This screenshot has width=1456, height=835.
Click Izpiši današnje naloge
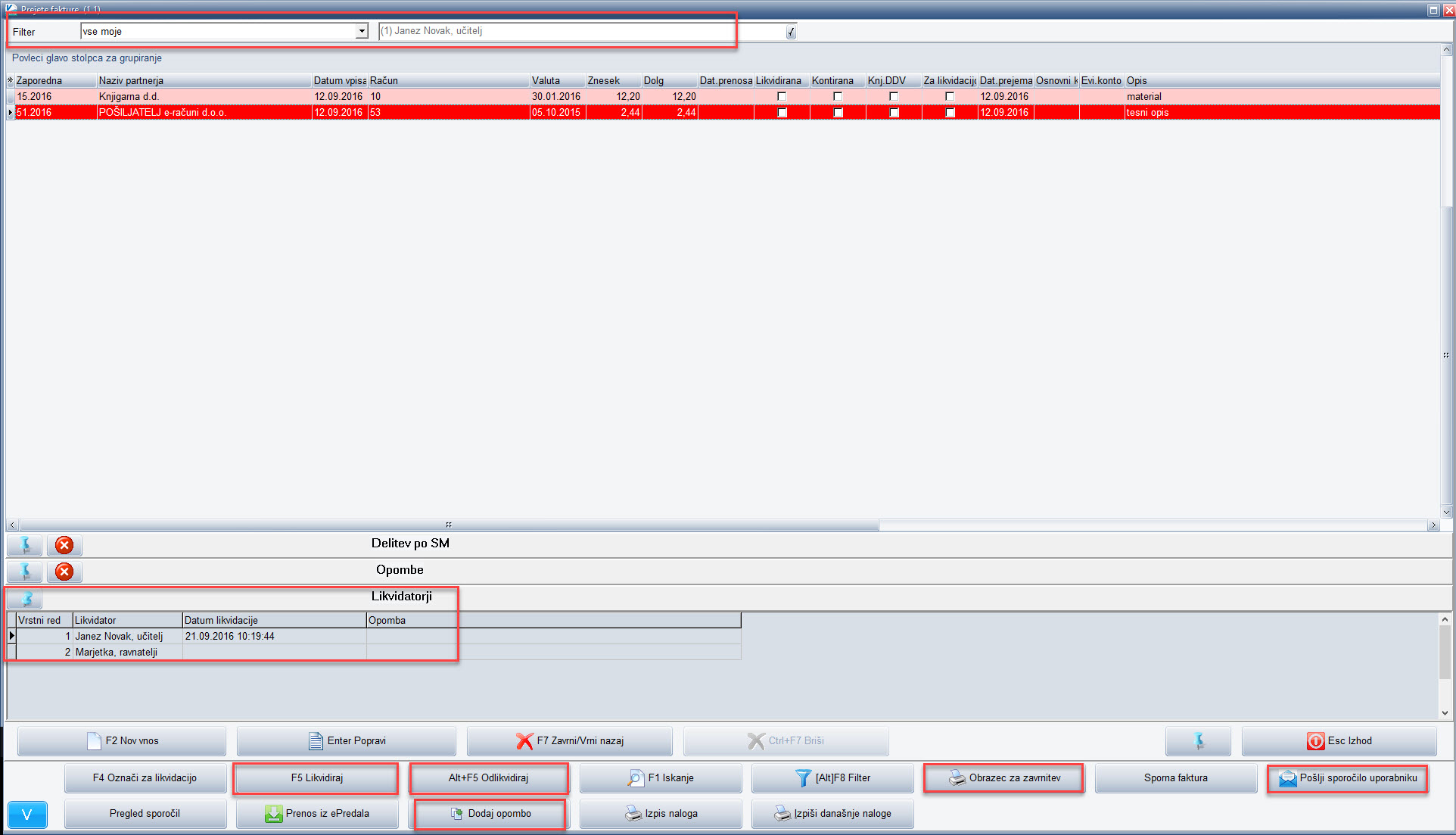click(x=832, y=814)
